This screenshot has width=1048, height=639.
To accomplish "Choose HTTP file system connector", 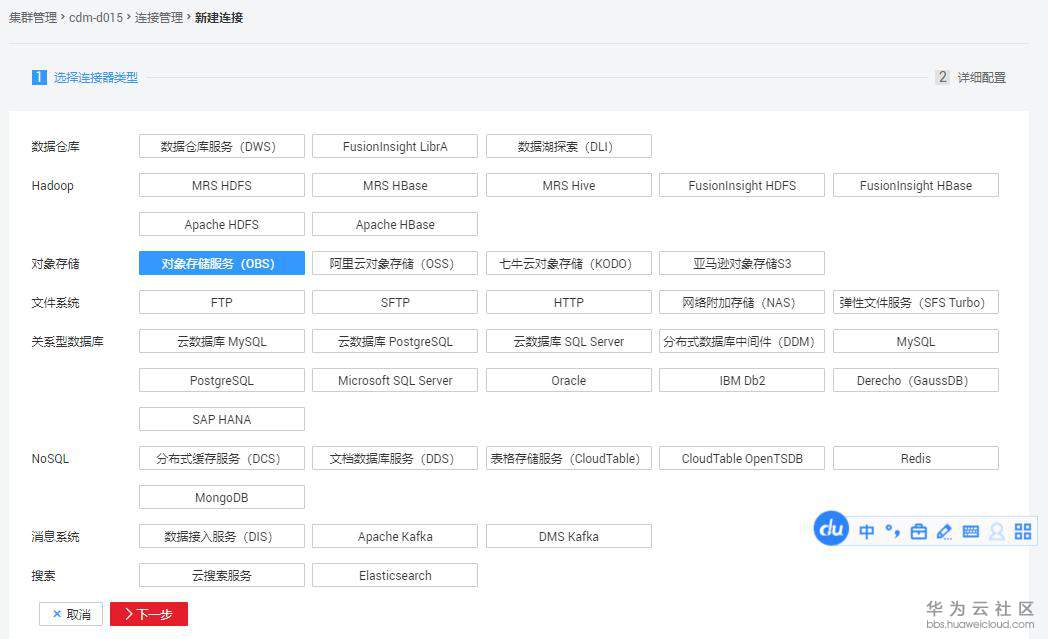I will [x=569, y=302].
